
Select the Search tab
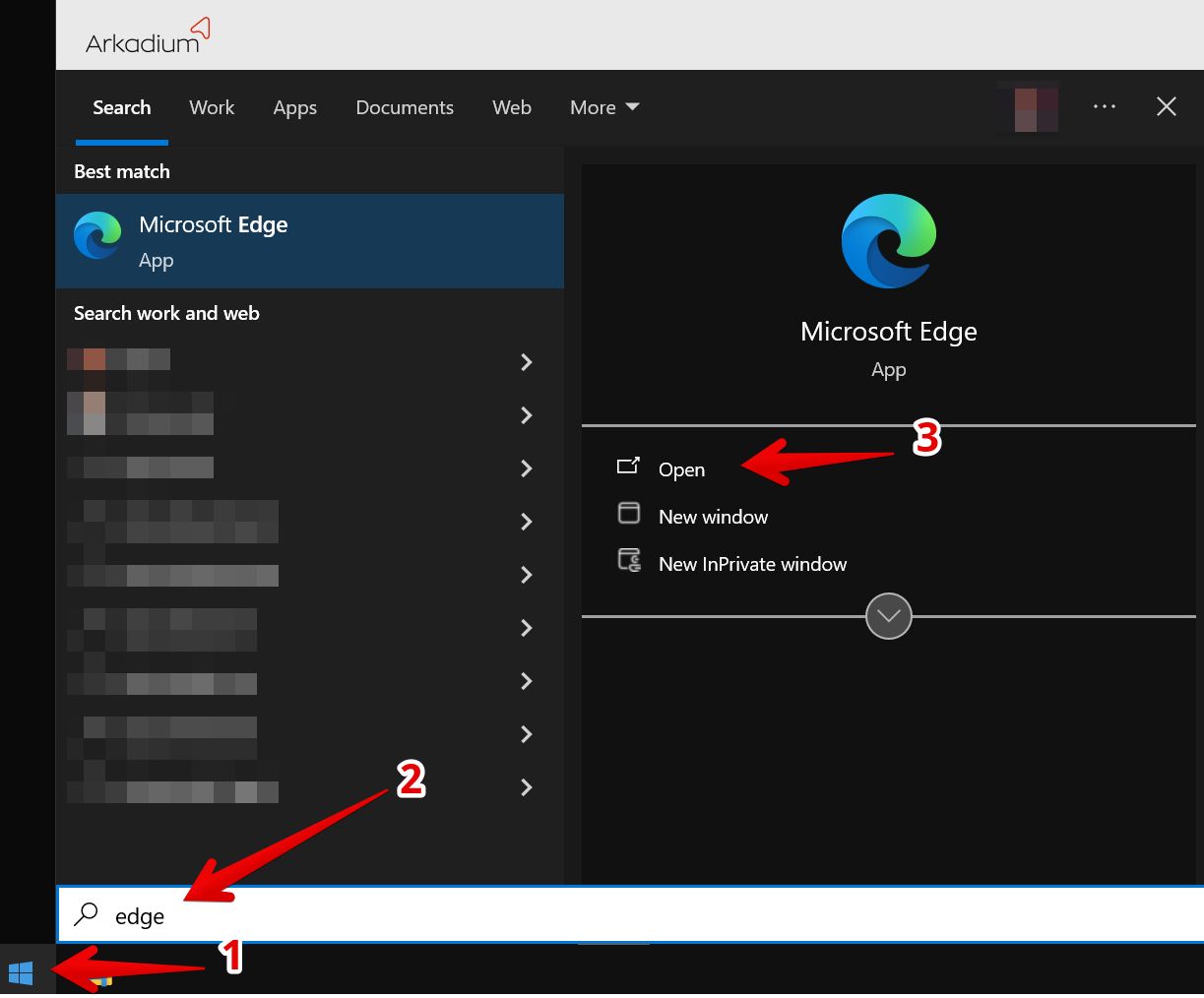[122, 107]
